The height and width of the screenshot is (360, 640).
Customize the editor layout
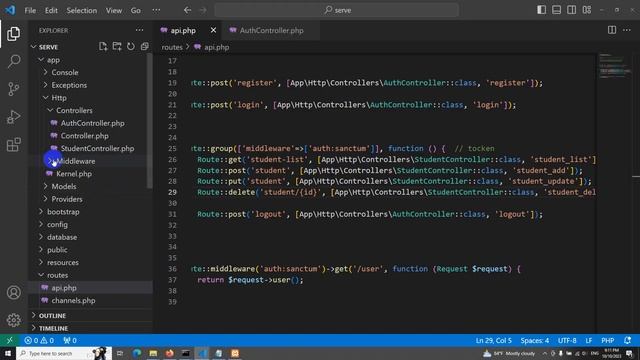pyautogui.click(x=587, y=10)
